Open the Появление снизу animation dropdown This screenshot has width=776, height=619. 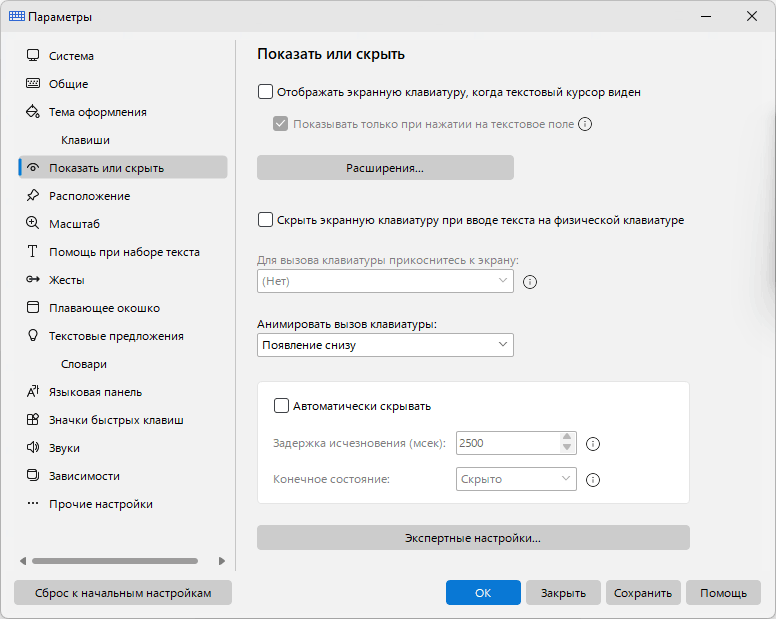tap(385, 345)
